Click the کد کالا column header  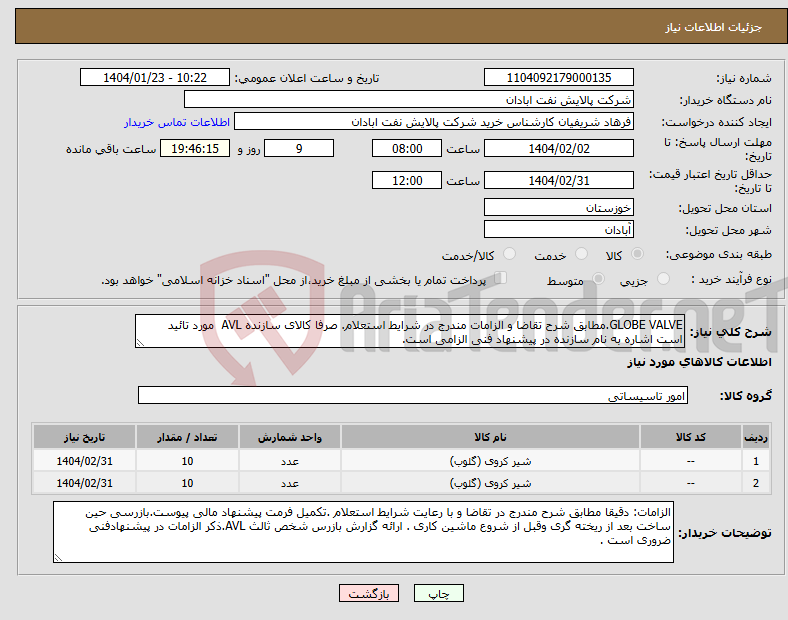tap(691, 437)
